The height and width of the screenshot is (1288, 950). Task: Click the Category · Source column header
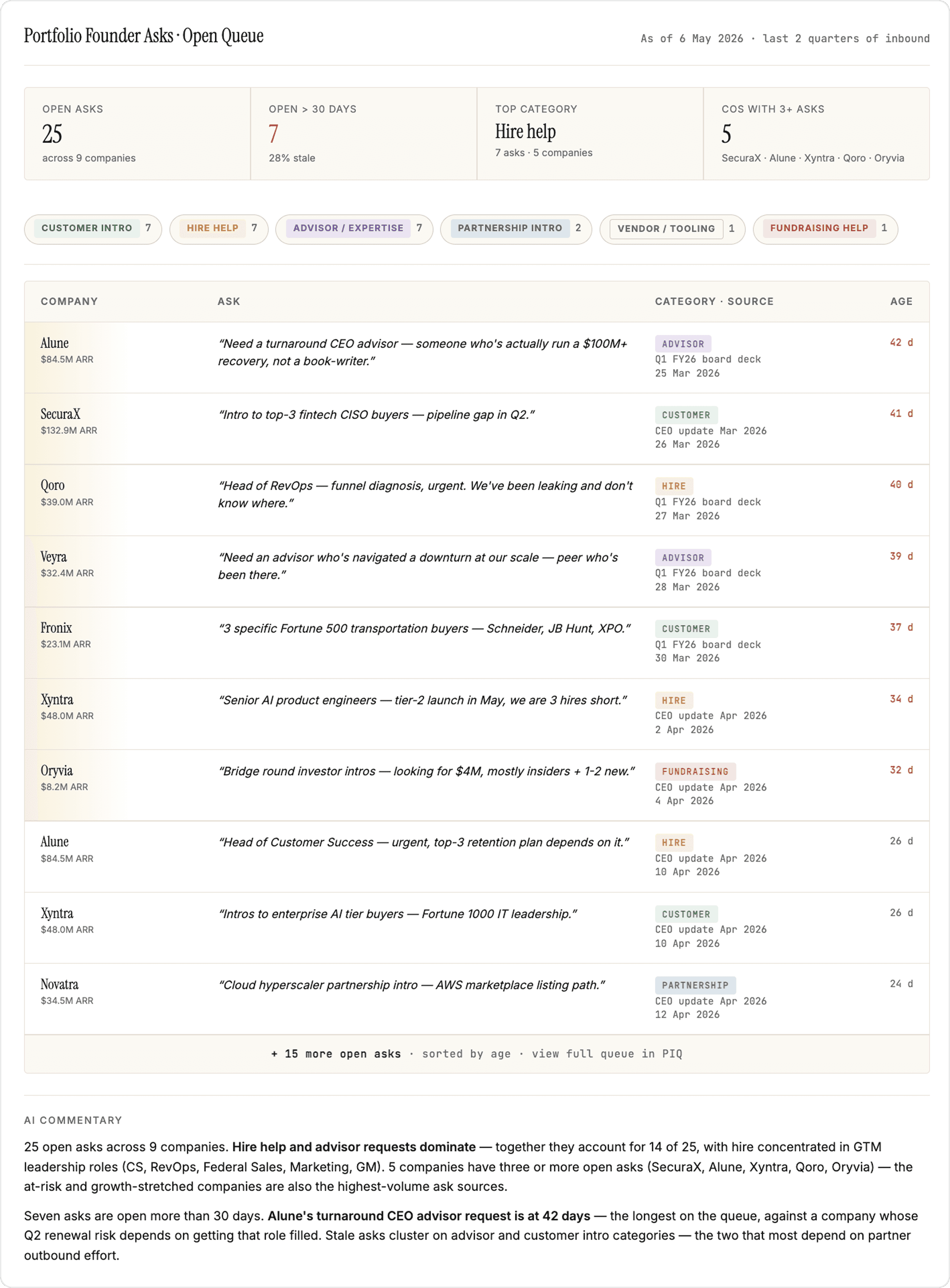[714, 302]
